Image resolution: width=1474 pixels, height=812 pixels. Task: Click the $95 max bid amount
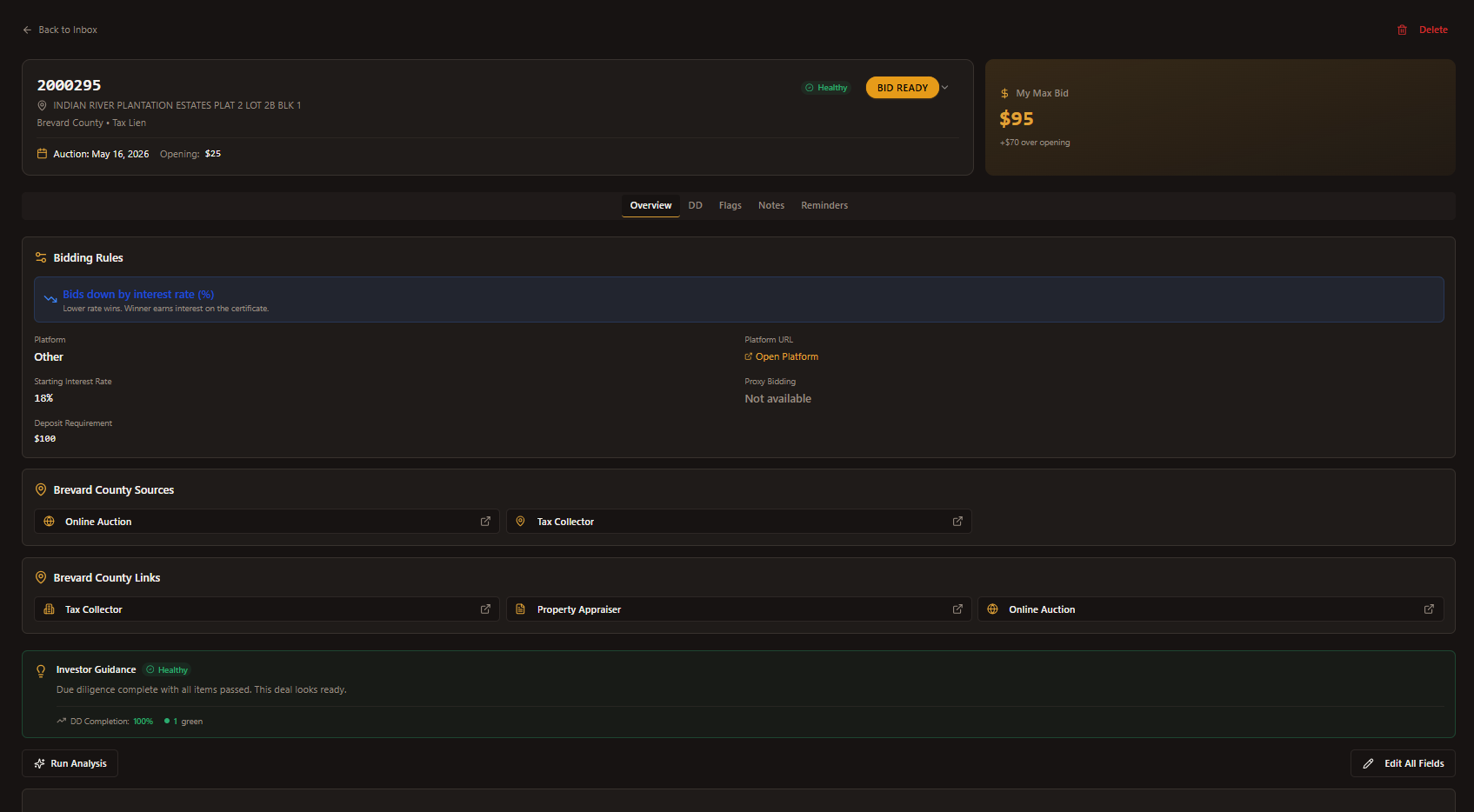click(1017, 118)
